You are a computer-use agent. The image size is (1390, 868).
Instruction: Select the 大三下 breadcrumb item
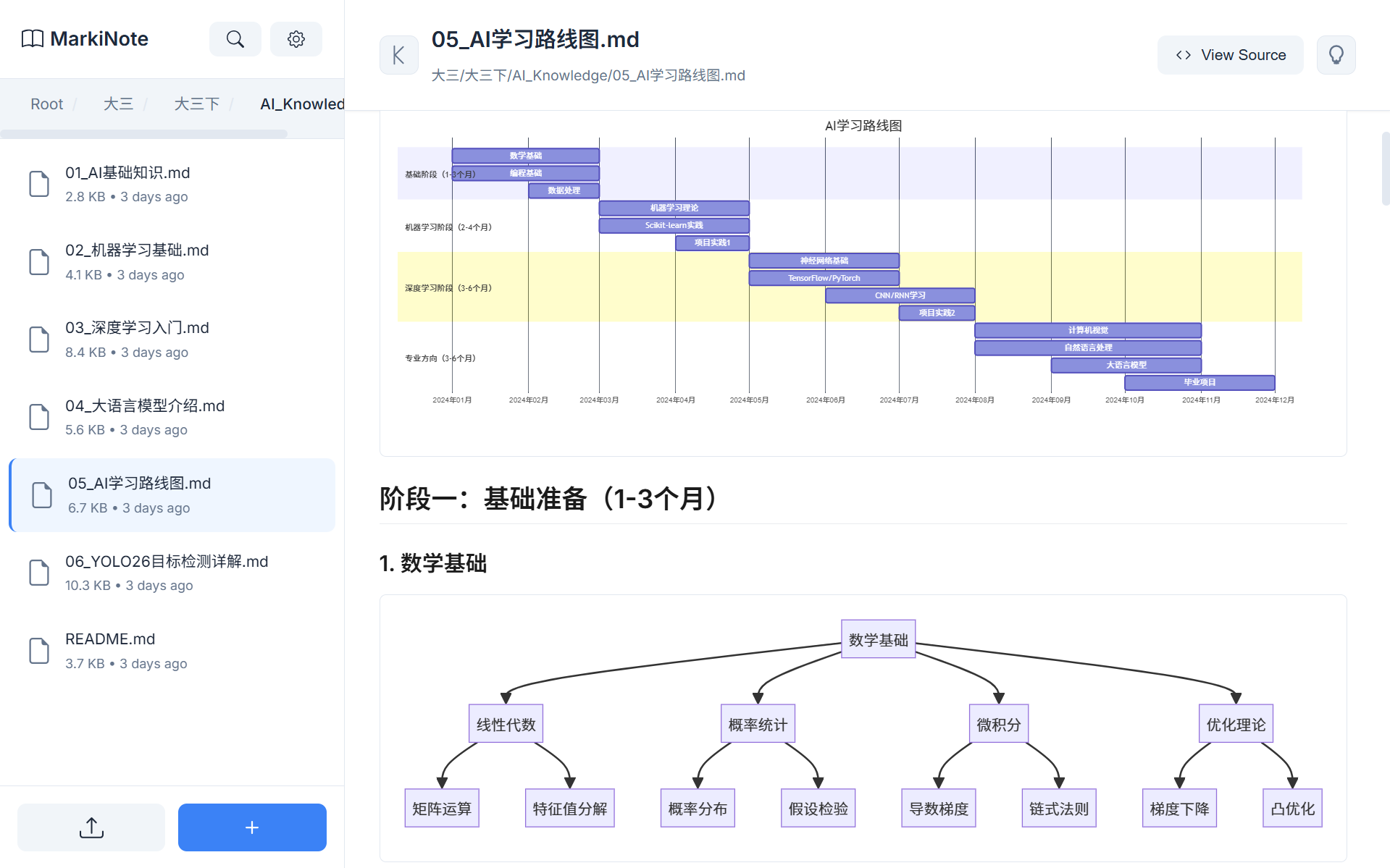pos(196,104)
